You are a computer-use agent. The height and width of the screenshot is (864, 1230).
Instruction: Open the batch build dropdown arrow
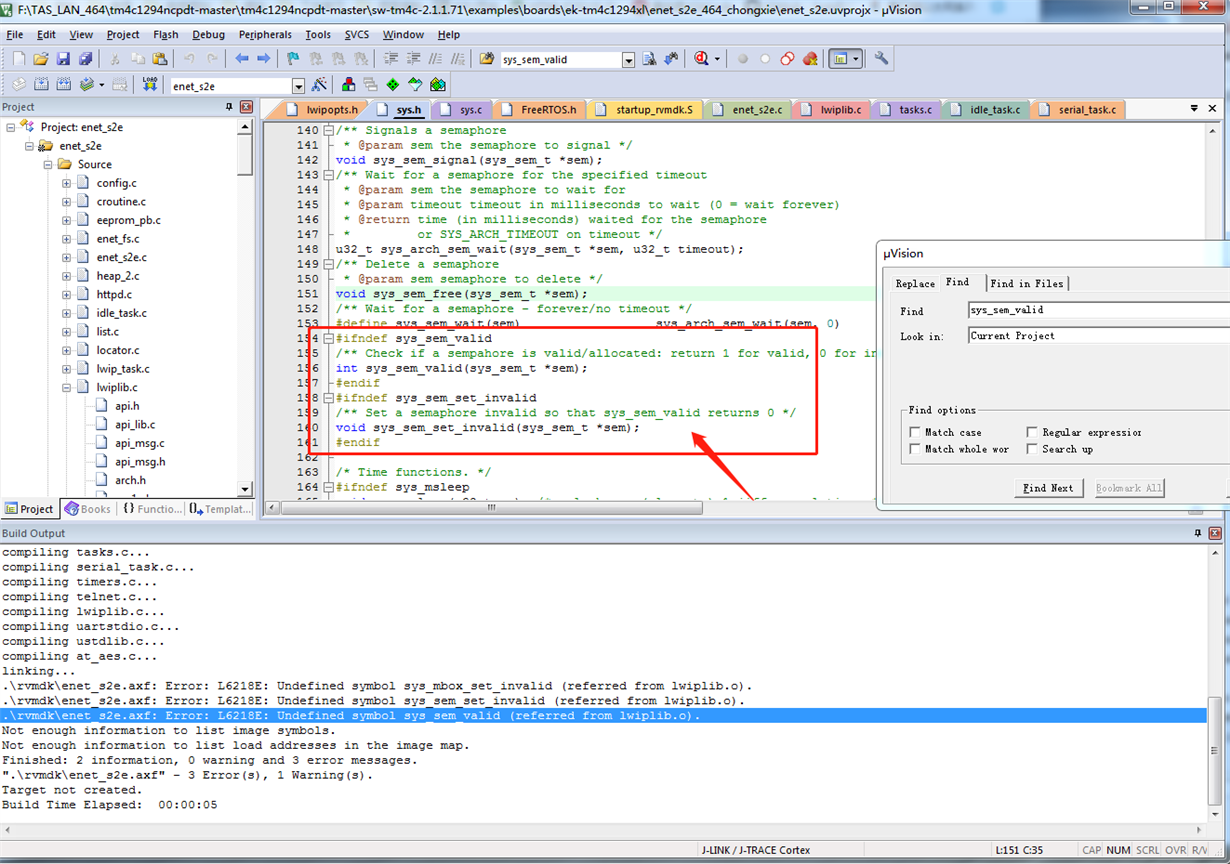101,85
